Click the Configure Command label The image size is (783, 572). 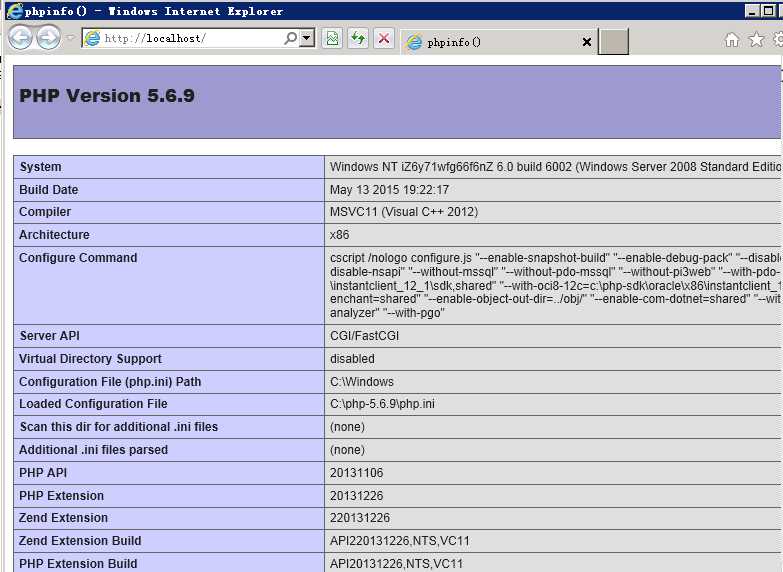78,258
